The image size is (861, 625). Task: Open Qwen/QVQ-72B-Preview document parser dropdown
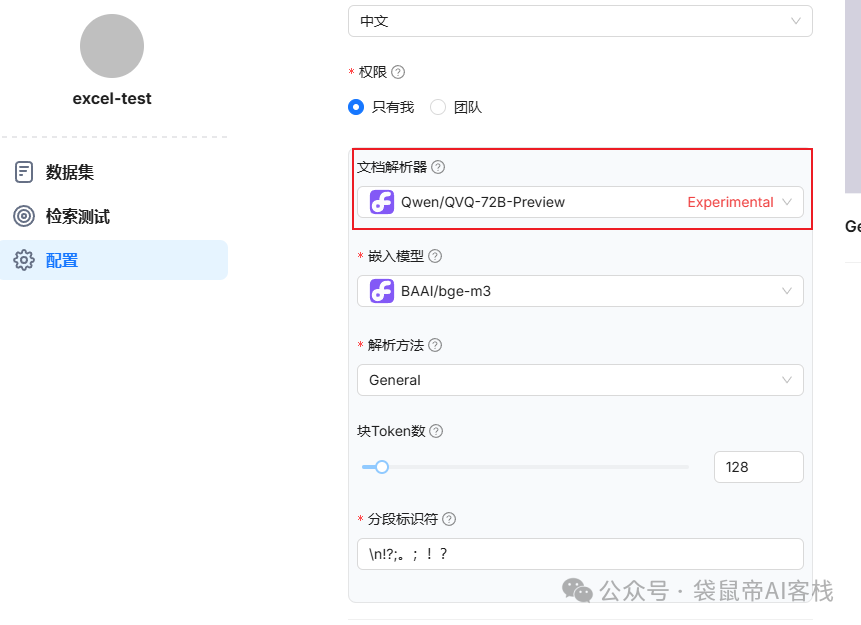[580, 202]
